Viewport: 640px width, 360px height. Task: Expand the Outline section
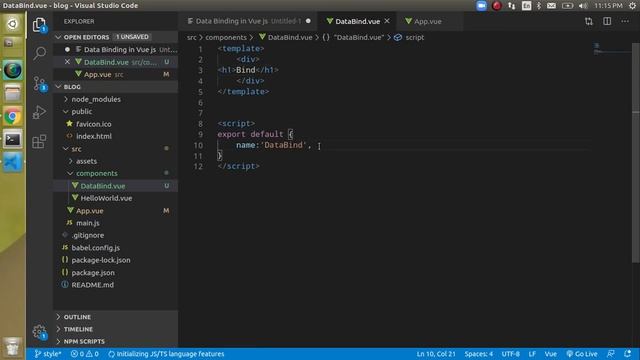pyautogui.click(x=116, y=317)
